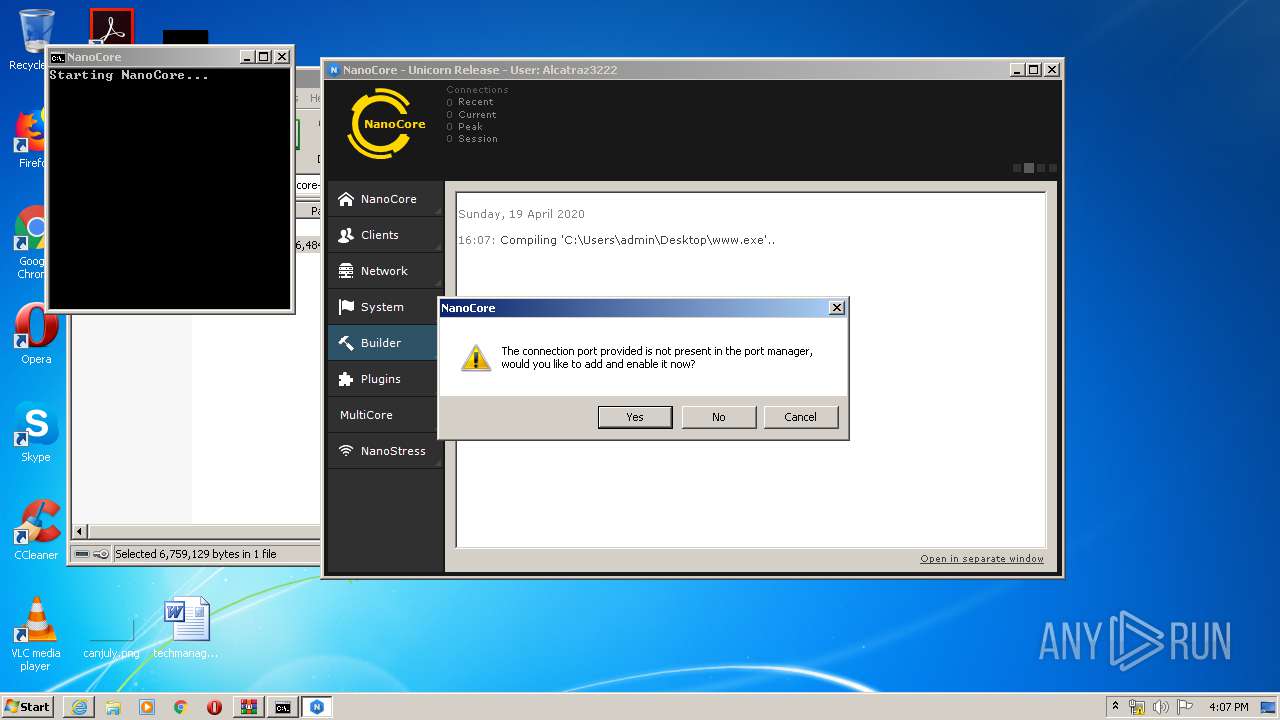Open Chrome from the taskbar
Viewport: 1280px width, 720px height.
pyautogui.click(x=181, y=707)
